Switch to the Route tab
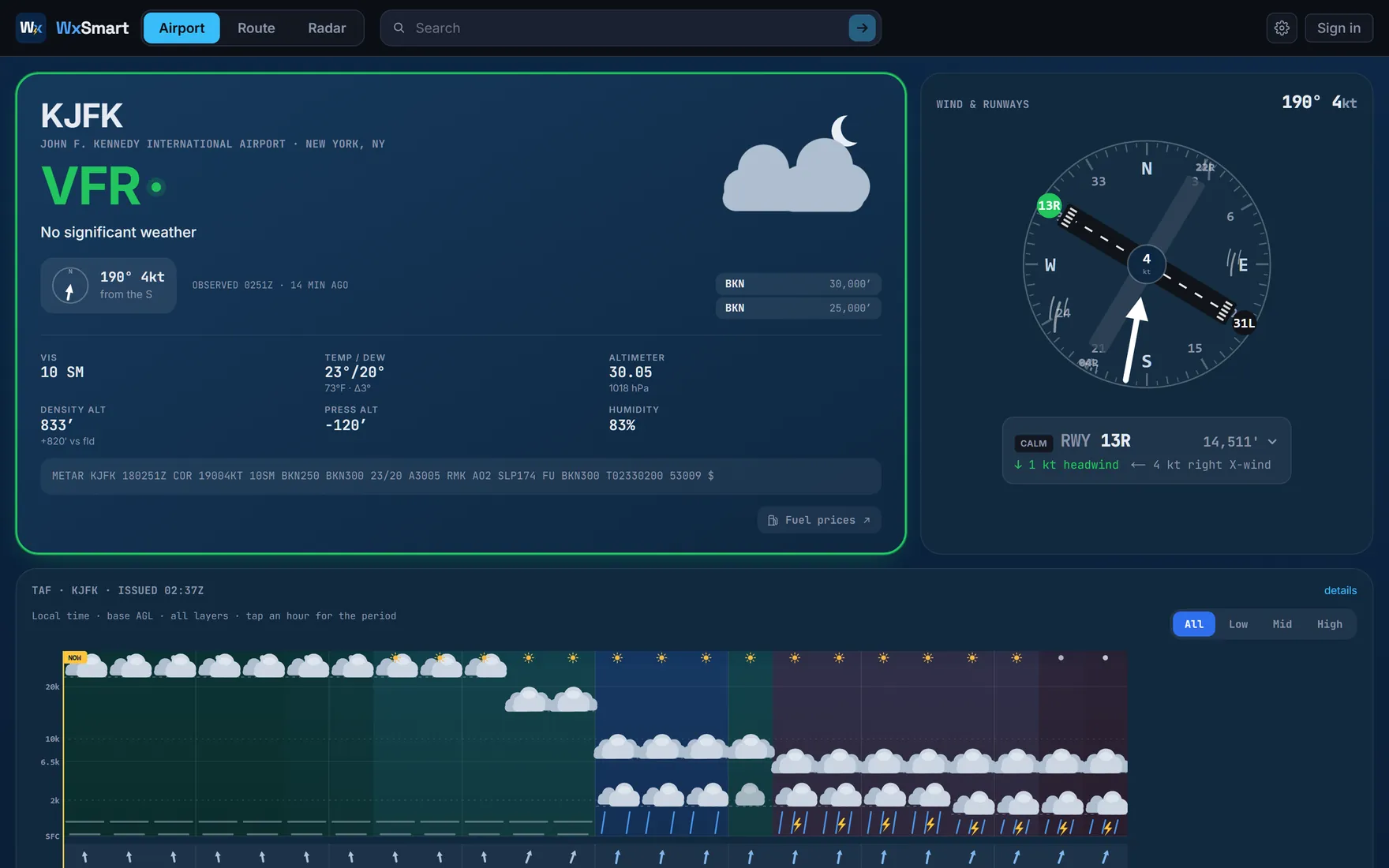This screenshot has width=1389, height=868. click(256, 28)
